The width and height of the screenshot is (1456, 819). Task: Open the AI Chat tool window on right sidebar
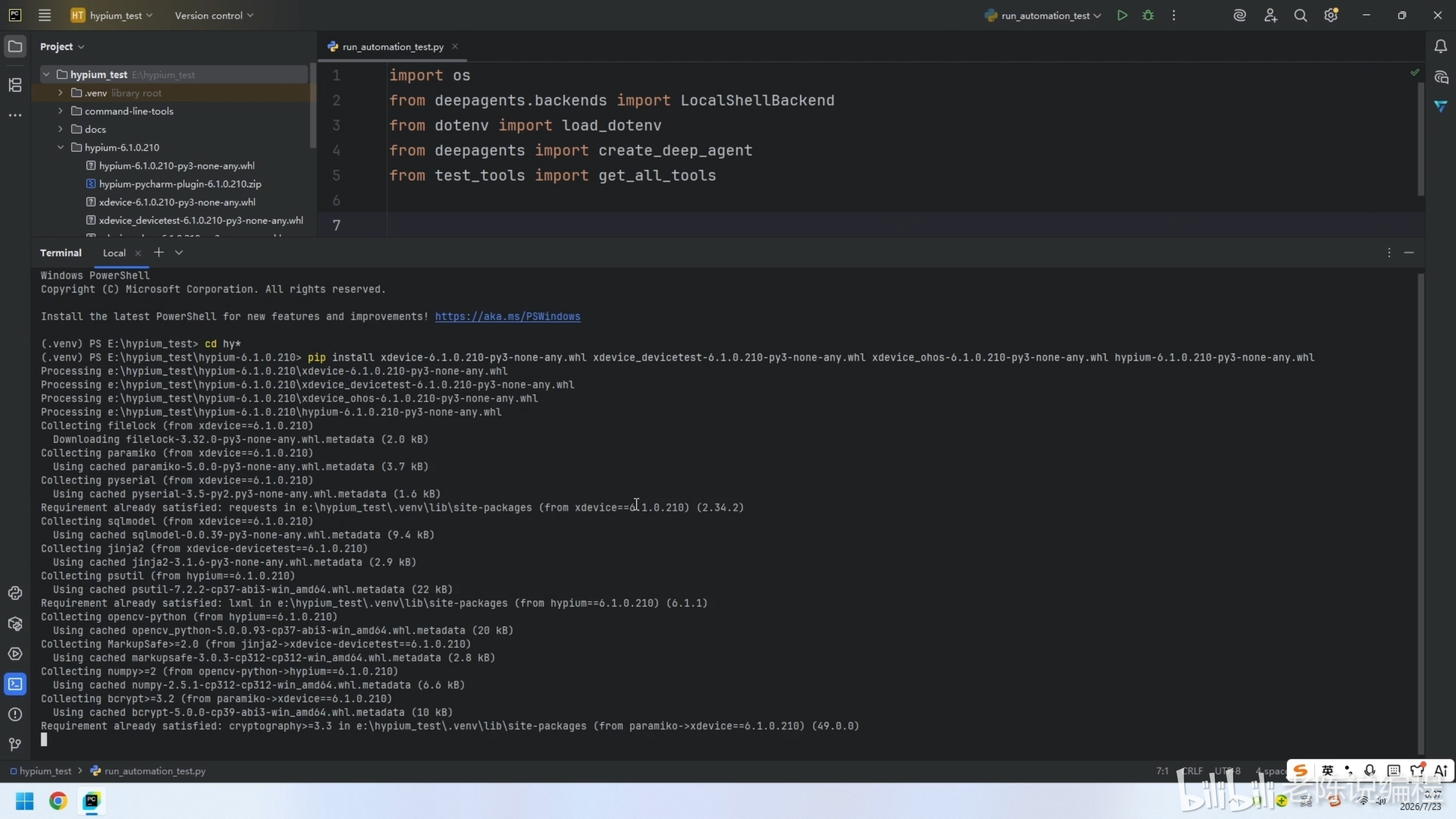click(x=1441, y=77)
